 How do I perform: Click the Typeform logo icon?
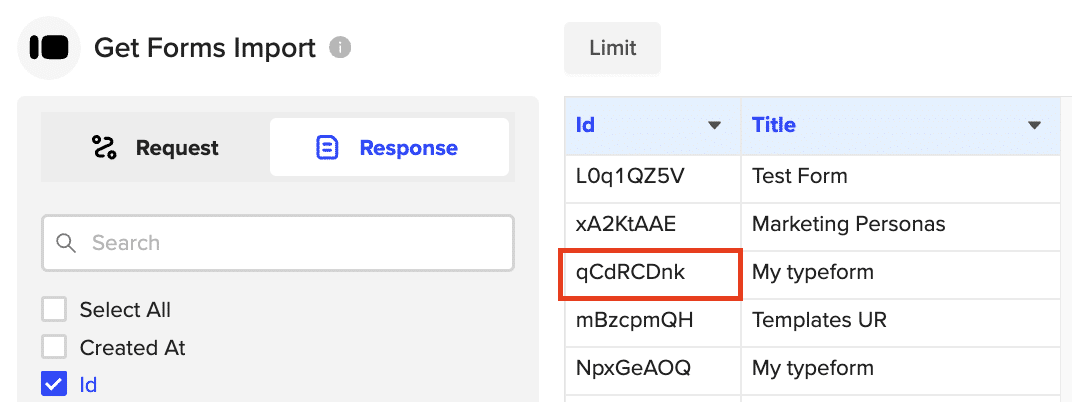coord(49,47)
